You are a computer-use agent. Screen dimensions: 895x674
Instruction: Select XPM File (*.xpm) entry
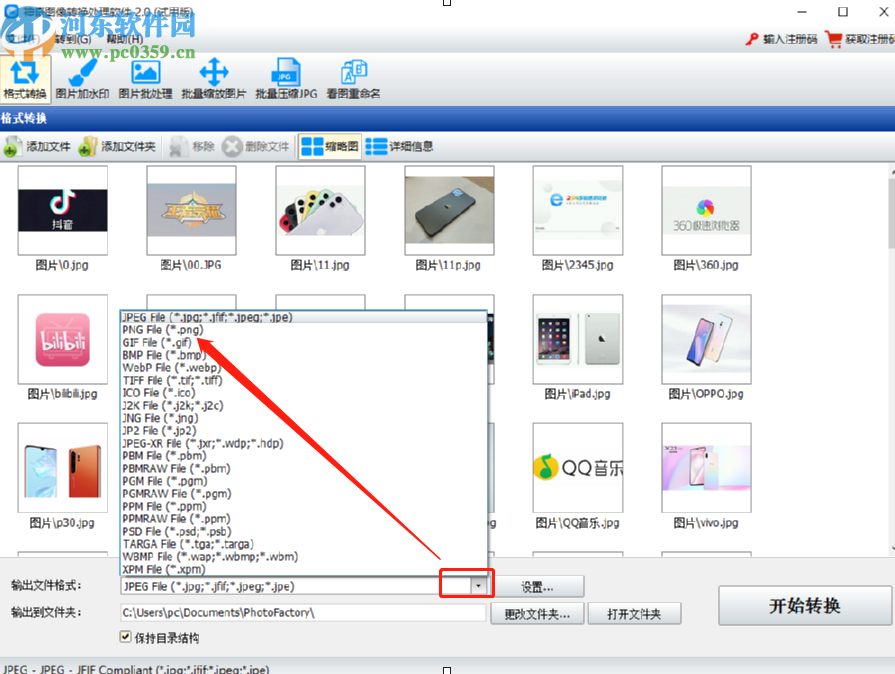304,569
